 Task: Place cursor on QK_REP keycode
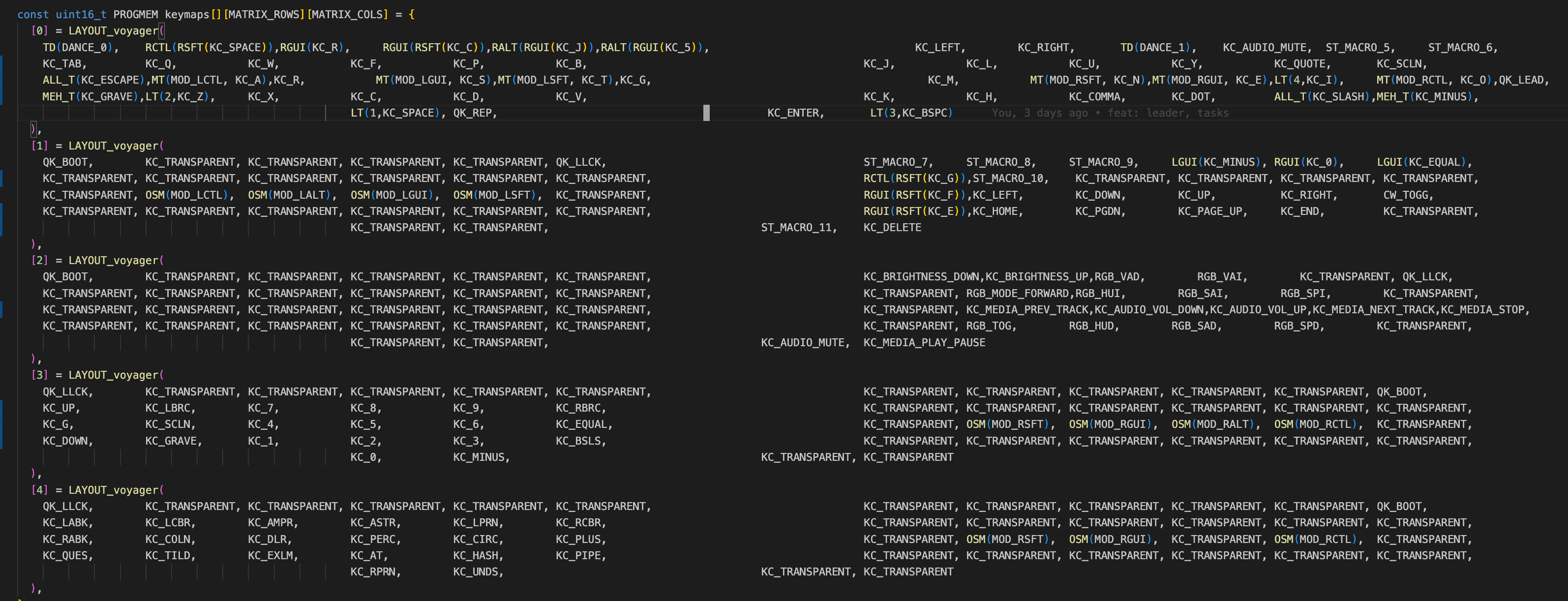tap(473, 113)
